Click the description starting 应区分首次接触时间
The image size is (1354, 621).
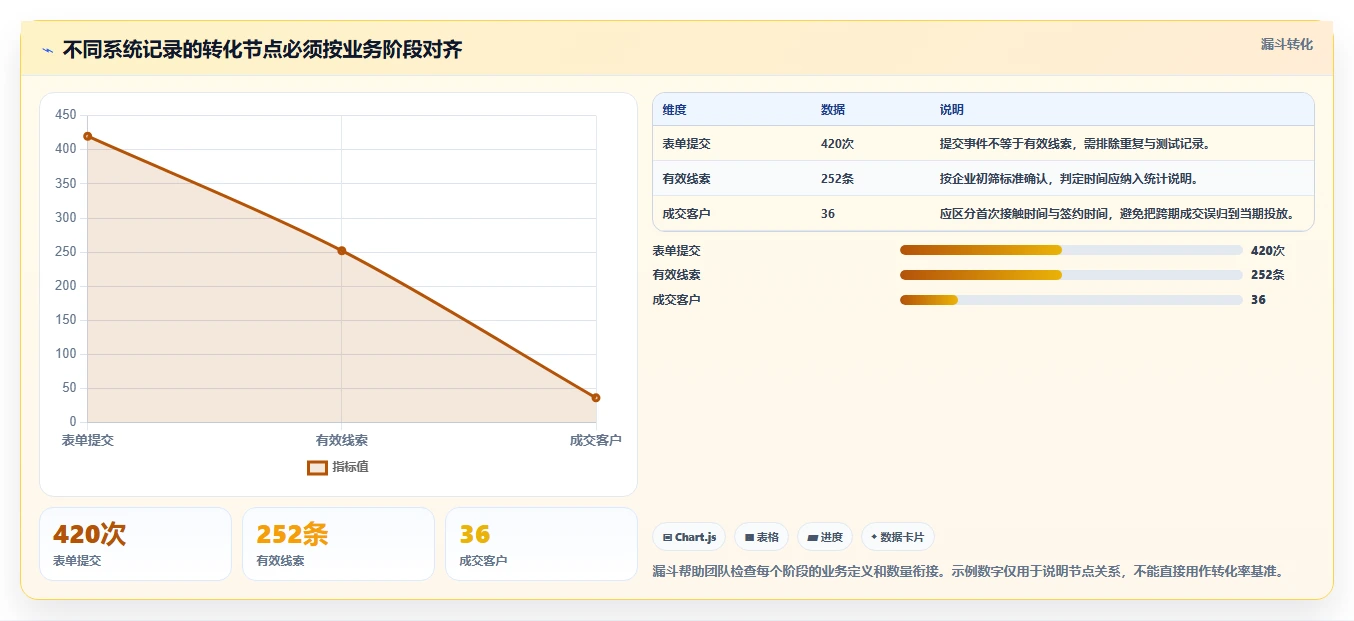1117,214
